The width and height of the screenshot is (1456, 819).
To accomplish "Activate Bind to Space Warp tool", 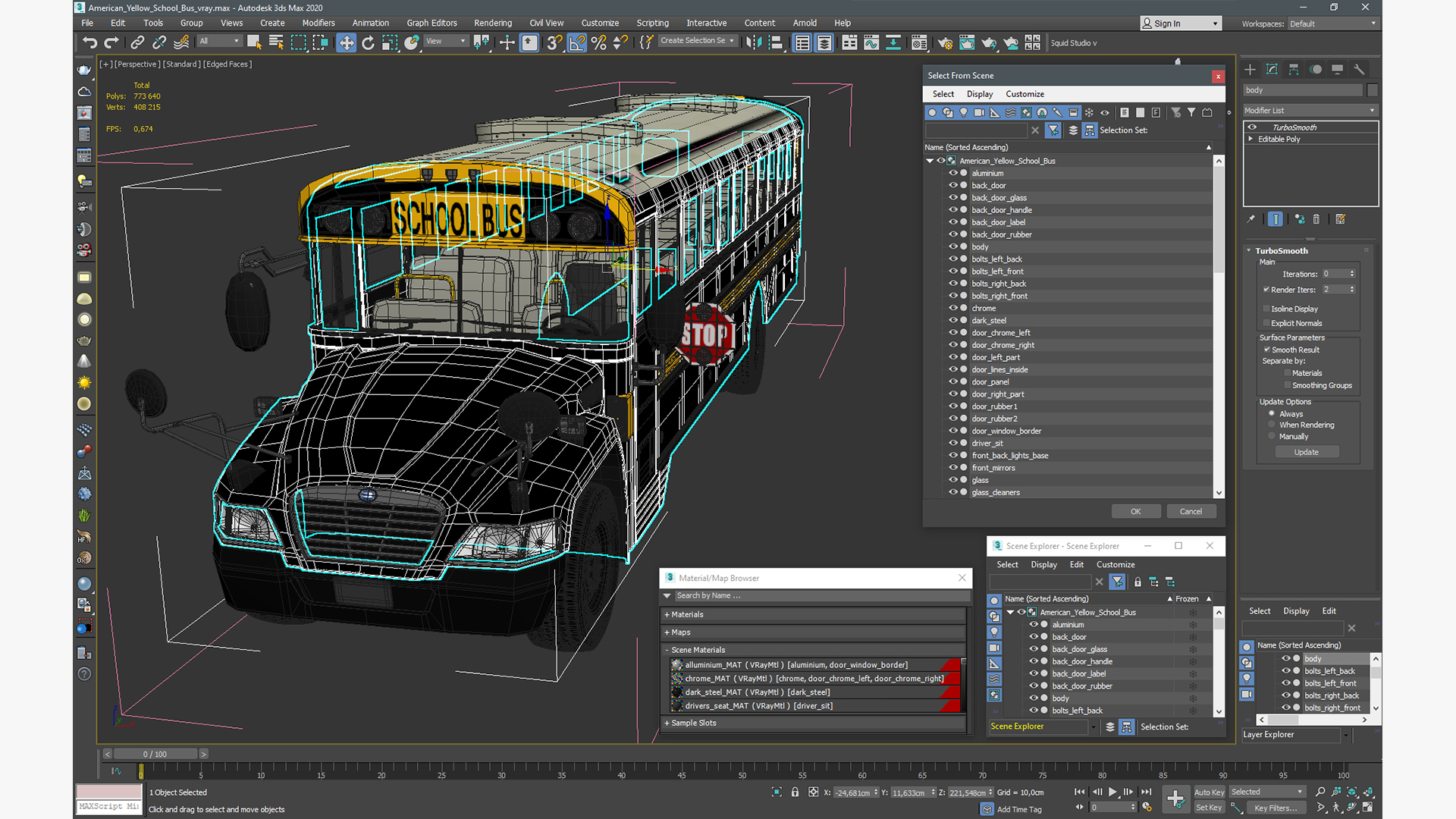I will (181, 43).
